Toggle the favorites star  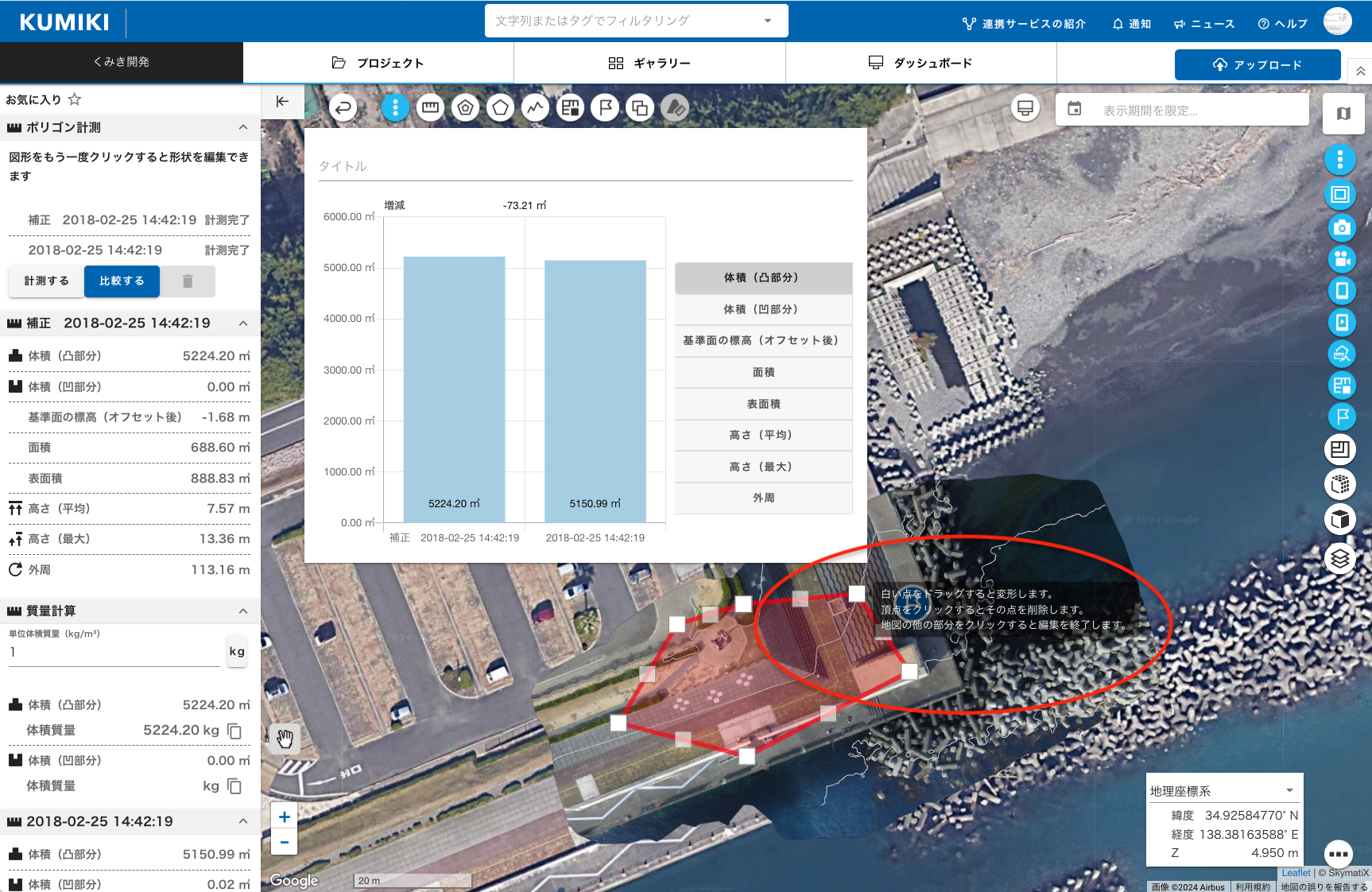click(75, 99)
